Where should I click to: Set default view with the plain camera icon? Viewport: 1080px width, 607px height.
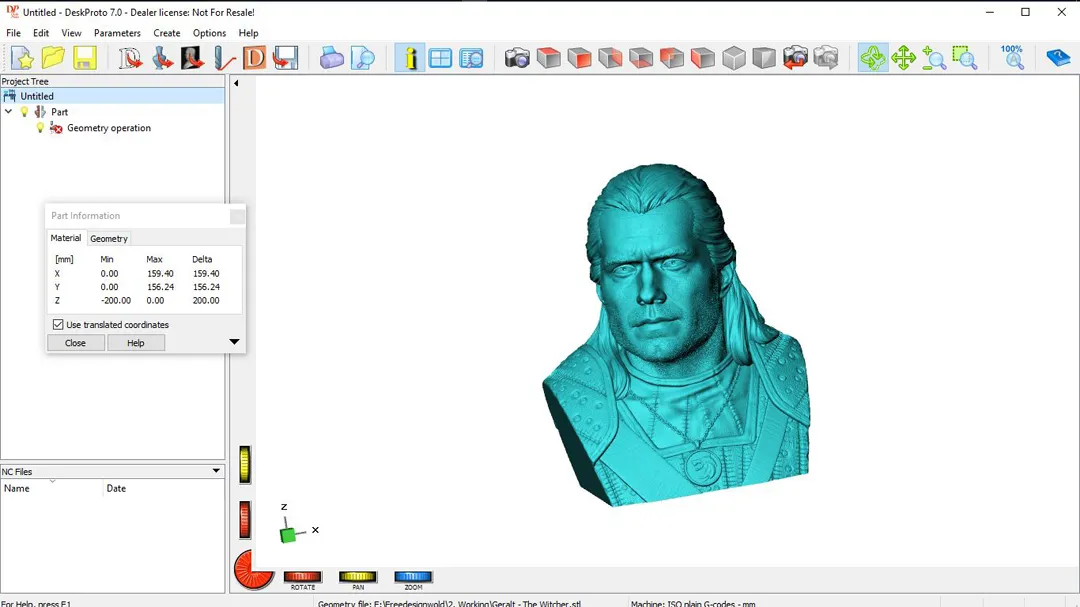click(x=517, y=58)
